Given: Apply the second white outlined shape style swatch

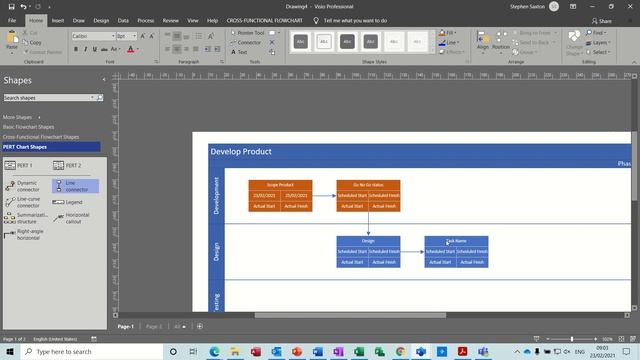Looking at the screenshot, I should (x=324, y=41).
